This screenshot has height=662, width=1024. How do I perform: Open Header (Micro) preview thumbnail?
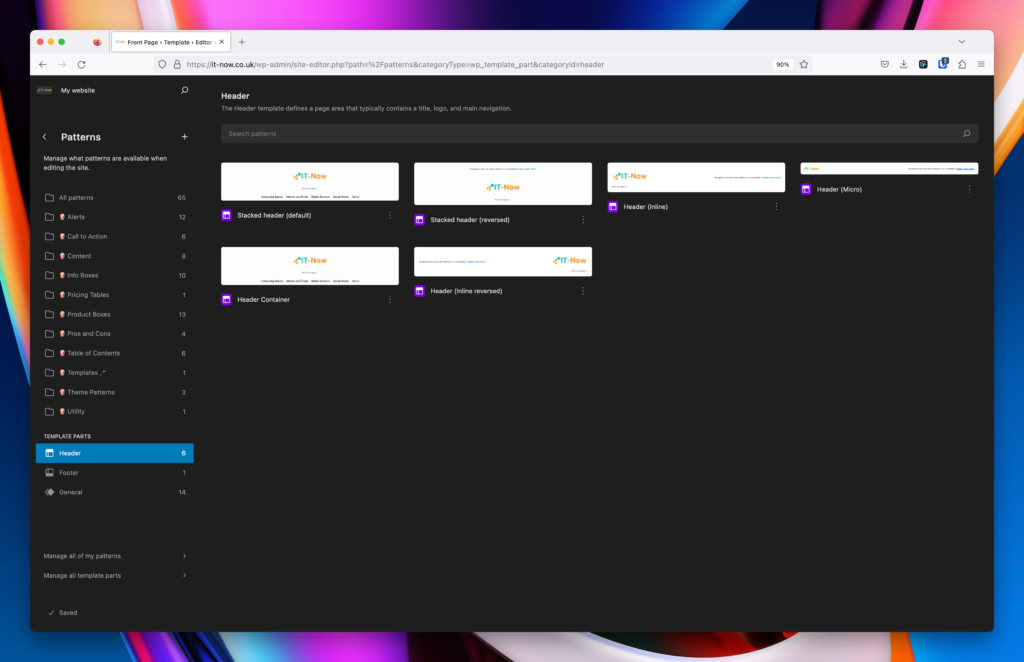pos(889,168)
